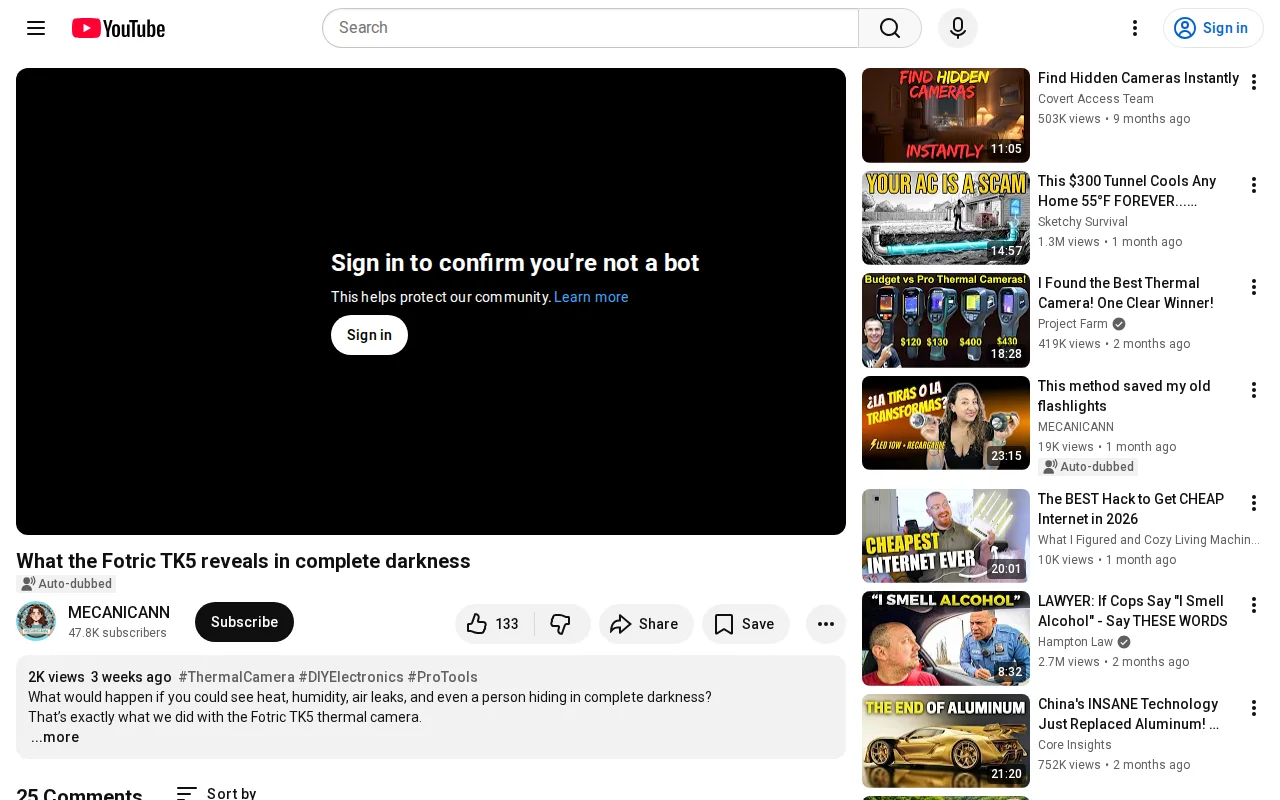
Task: Go to YouTube home via logo
Action: click(118, 28)
